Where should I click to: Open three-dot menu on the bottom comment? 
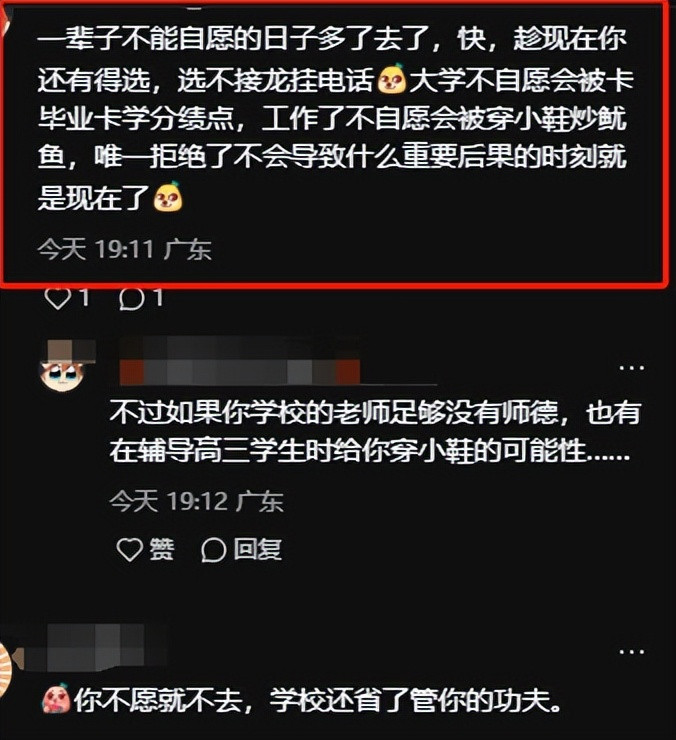[x=631, y=652]
